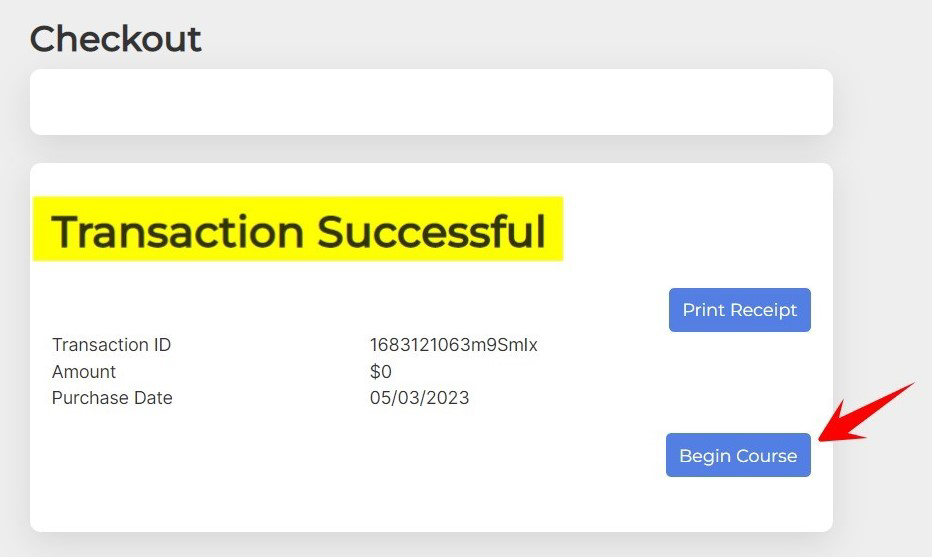Click the empty white panel under Checkout
Viewport: 932px width, 557px height.
pos(431,102)
